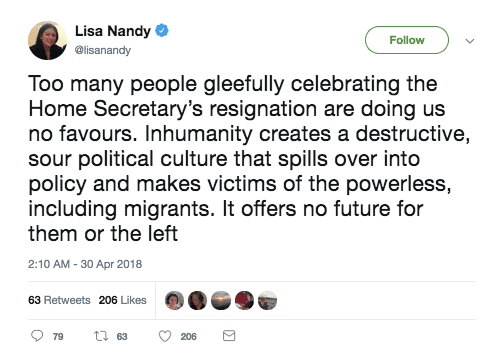Open the Lisa Nandy display name link
This screenshot has height=362, width=504.
[113, 31]
